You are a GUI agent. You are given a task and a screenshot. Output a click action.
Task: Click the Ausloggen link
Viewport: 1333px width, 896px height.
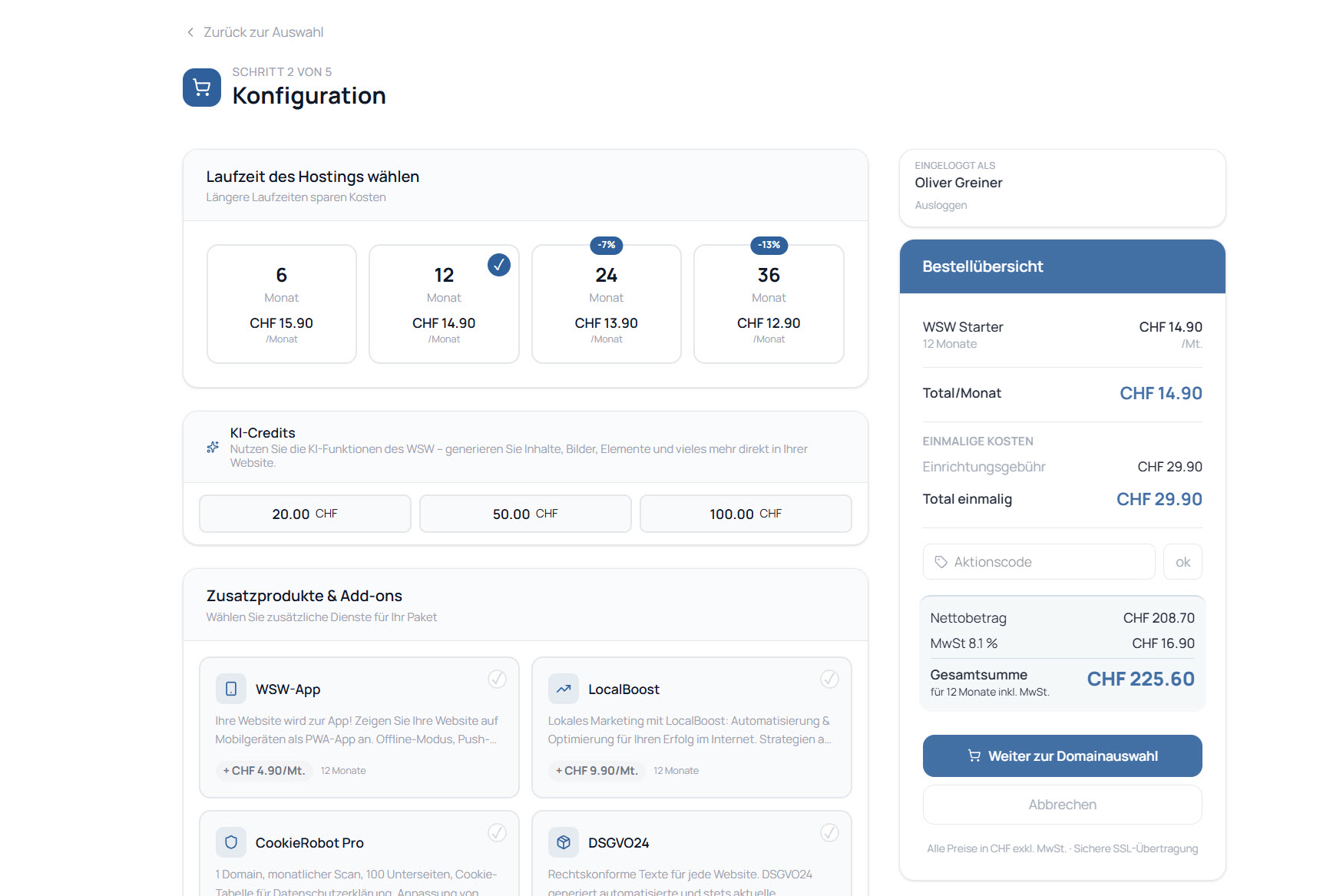pos(941,205)
